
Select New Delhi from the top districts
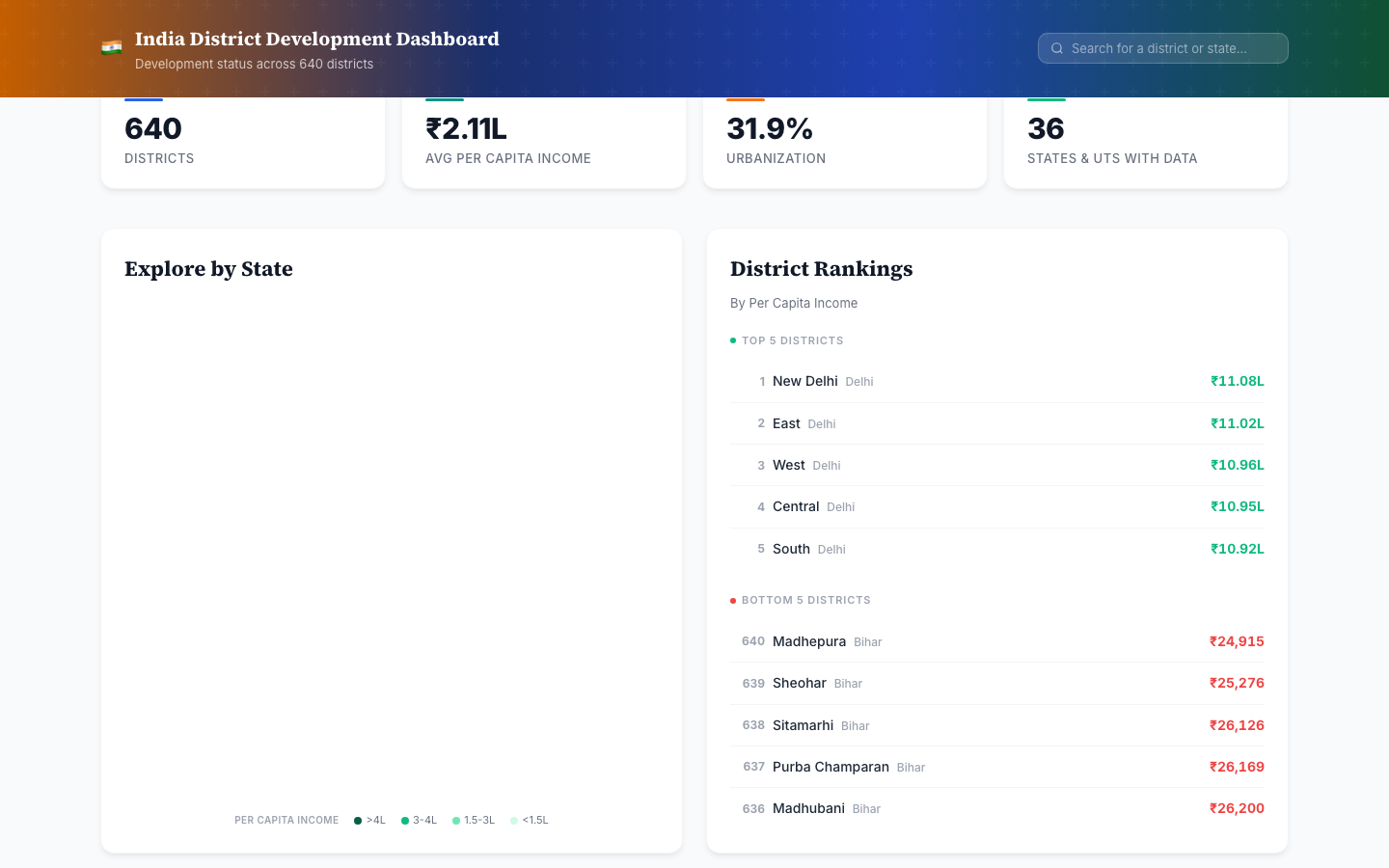tap(804, 381)
